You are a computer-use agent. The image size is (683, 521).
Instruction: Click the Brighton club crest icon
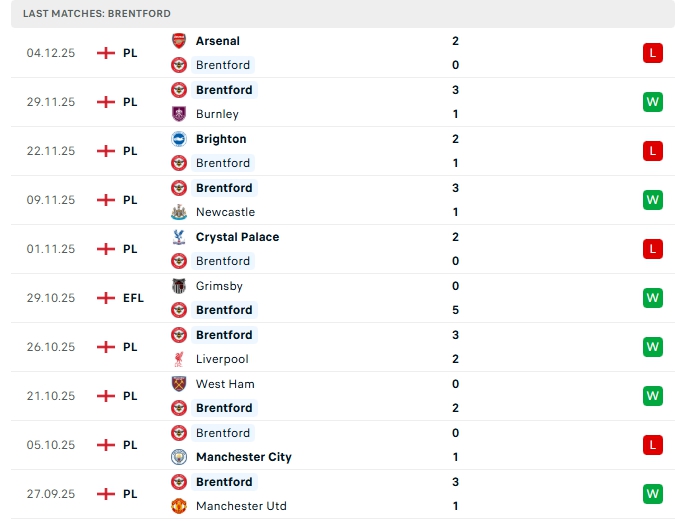coord(179,139)
